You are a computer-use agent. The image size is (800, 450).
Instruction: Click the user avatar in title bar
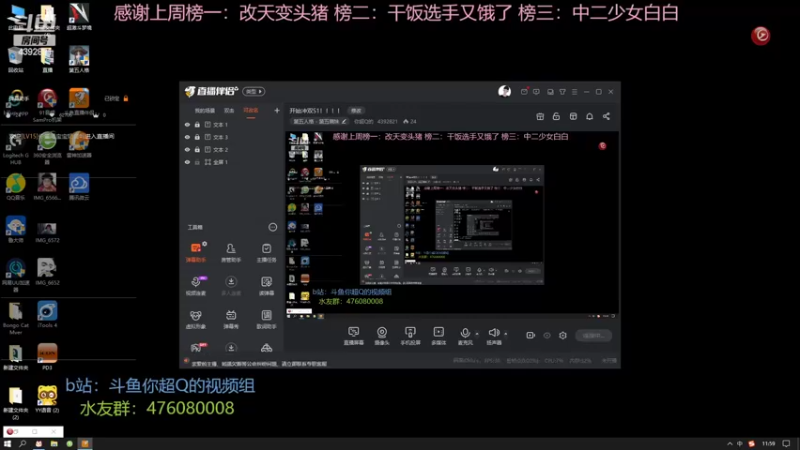coord(505,91)
